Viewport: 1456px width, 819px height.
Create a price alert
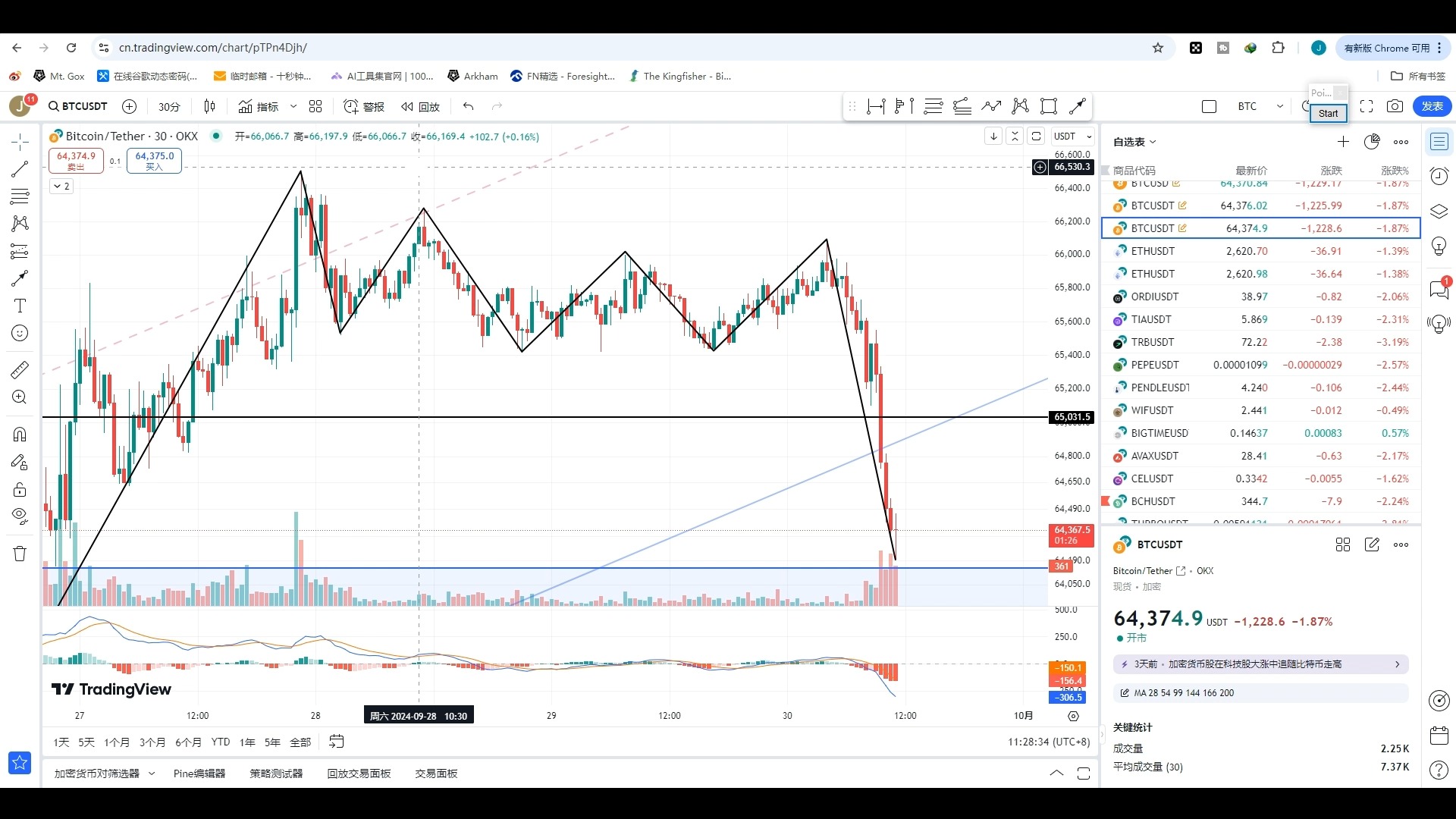pyautogui.click(x=364, y=107)
